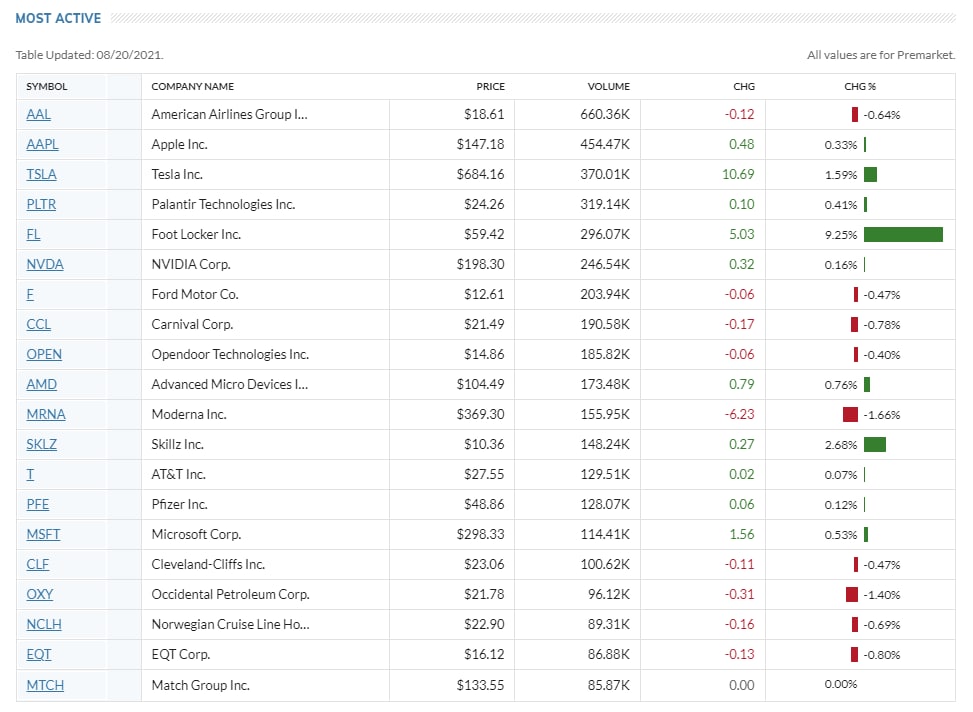The width and height of the screenshot is (973, 712).
Task: Click the CHG column header
Action: [743, 86]
